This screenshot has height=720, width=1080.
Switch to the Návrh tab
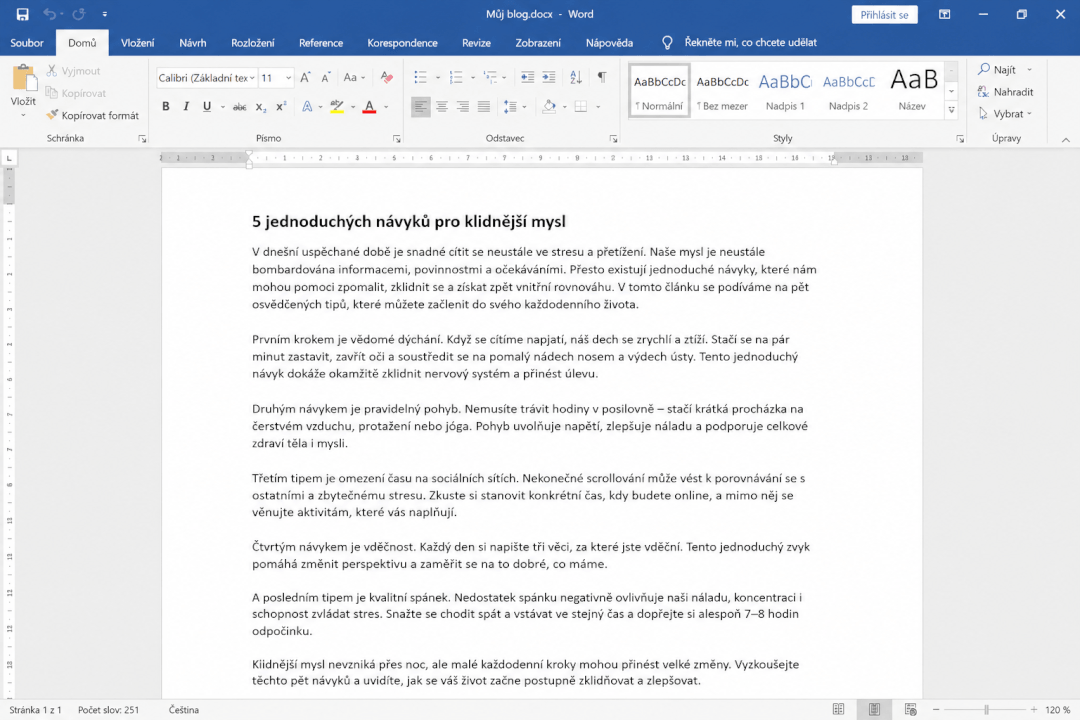coord(193,43)
